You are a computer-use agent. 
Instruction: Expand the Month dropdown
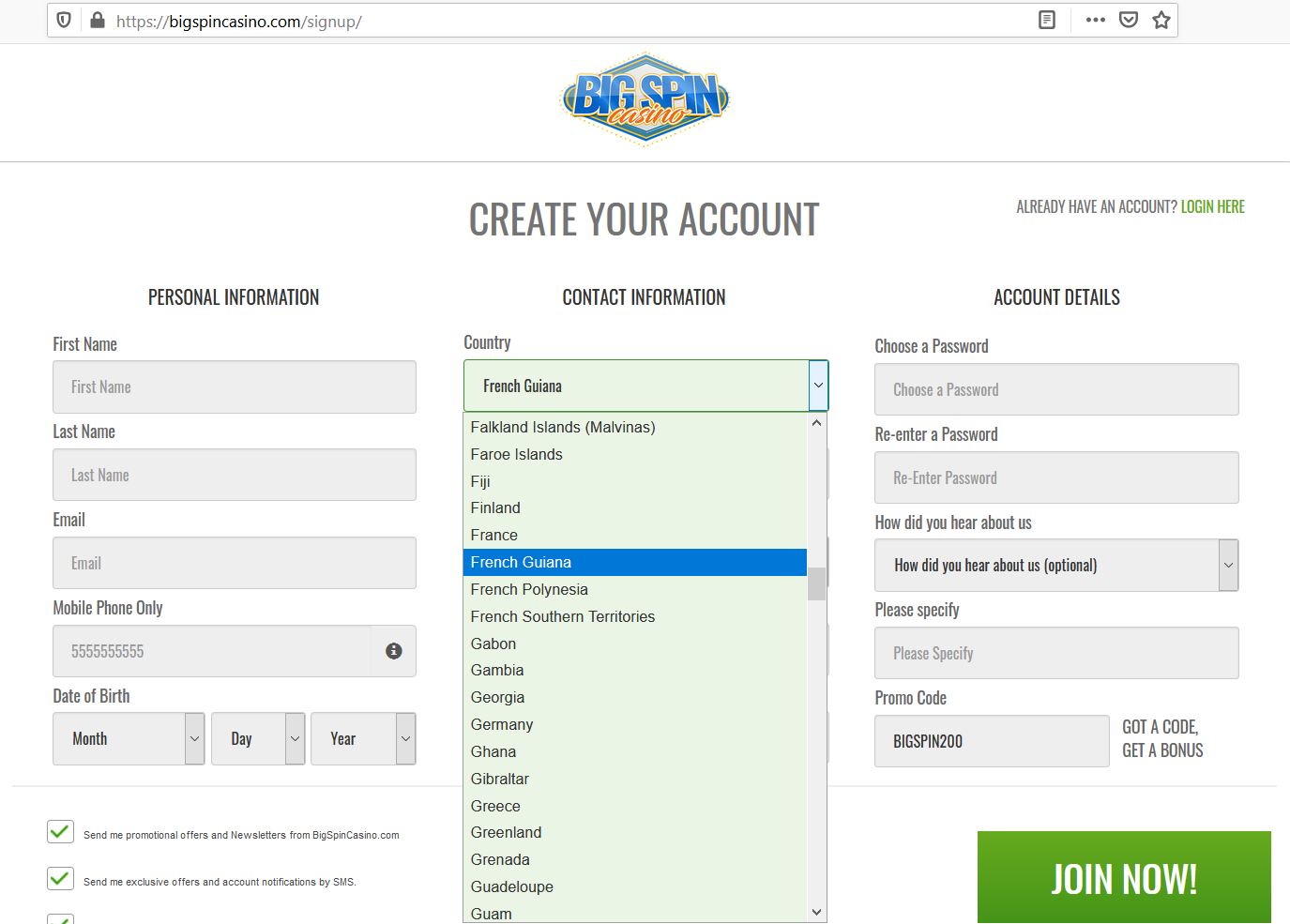pyautogui.click(x=129, y=739)
